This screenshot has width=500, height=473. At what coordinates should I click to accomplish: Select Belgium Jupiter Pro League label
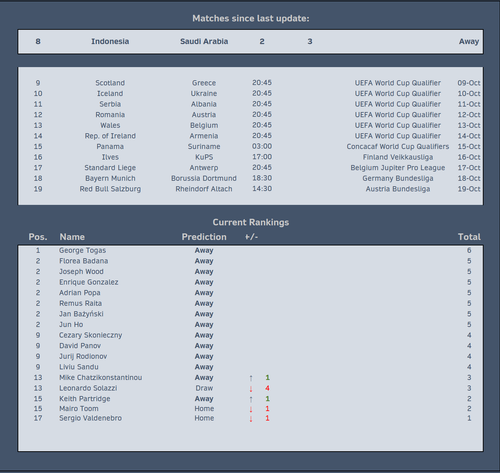(x=398, y=168)
